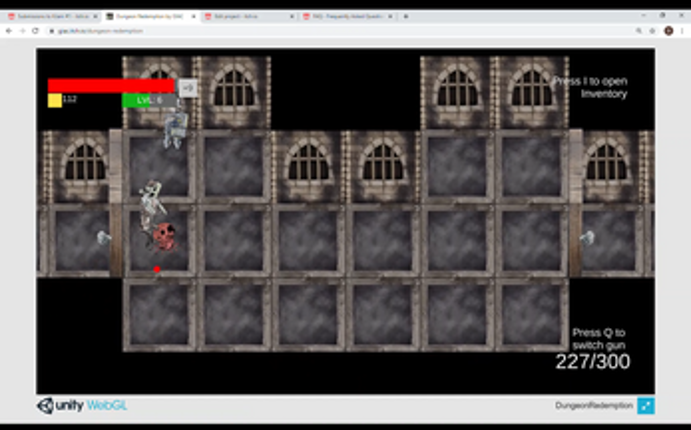This screenshot has width=691, height=430.
Task: Toggle fullscreen with the blue arrows button
Action: click(646, 406)
